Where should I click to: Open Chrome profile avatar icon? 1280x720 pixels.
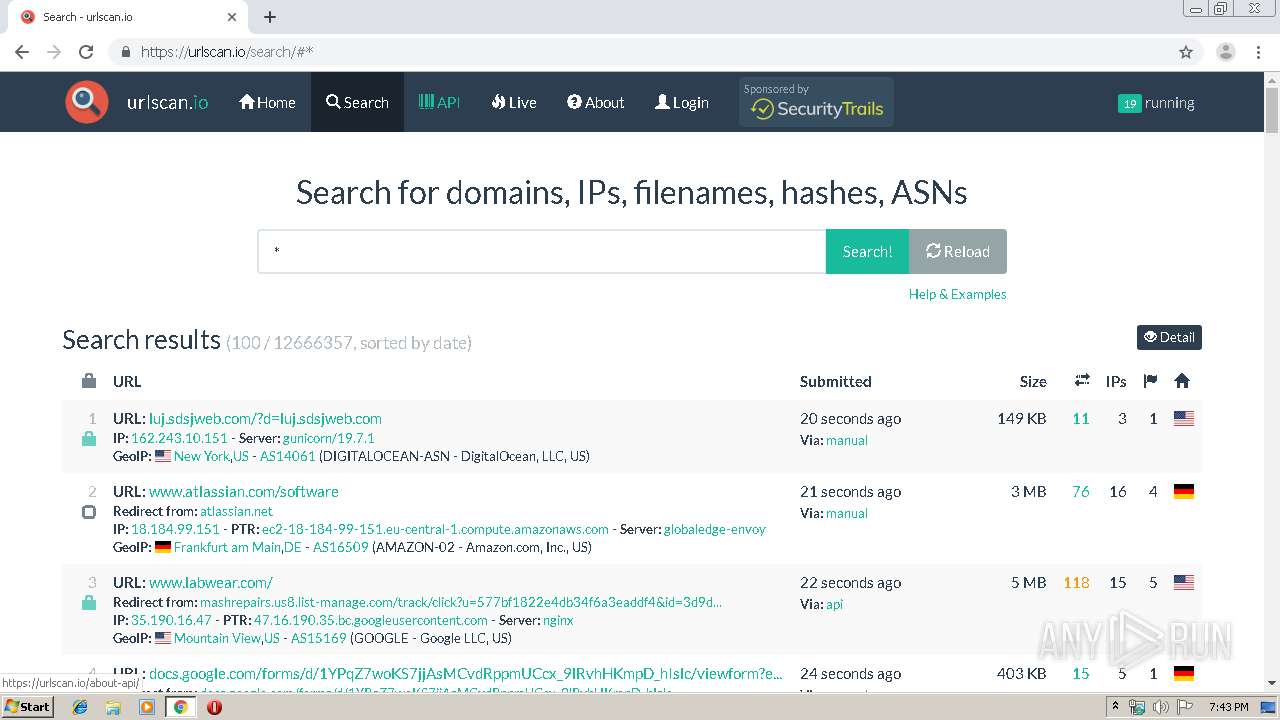point(1225,52)
